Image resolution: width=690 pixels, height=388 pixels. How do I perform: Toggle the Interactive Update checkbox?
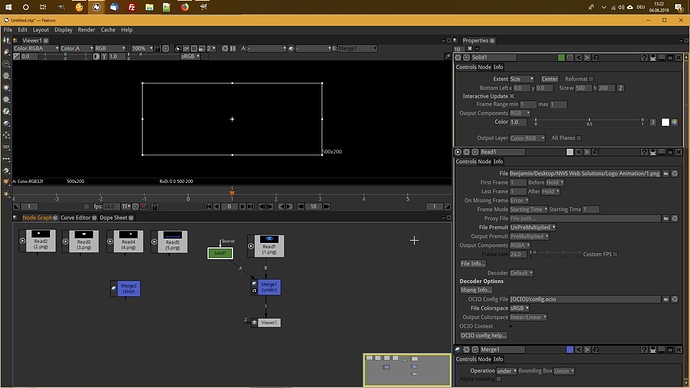[x=512, y=96]
